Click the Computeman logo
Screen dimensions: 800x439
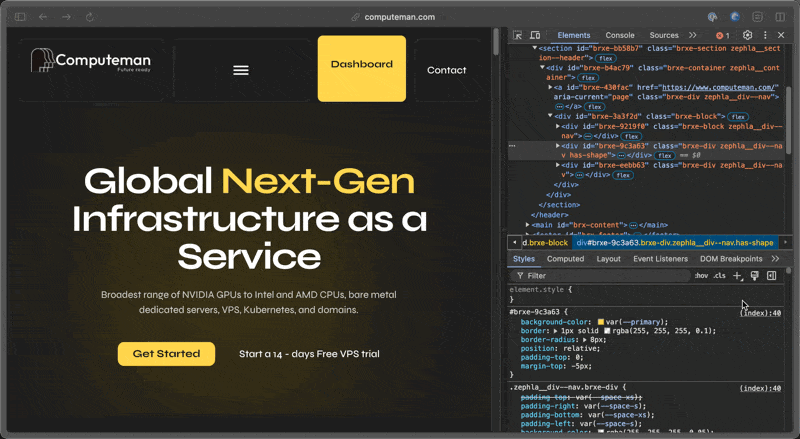tap(91, 61)
